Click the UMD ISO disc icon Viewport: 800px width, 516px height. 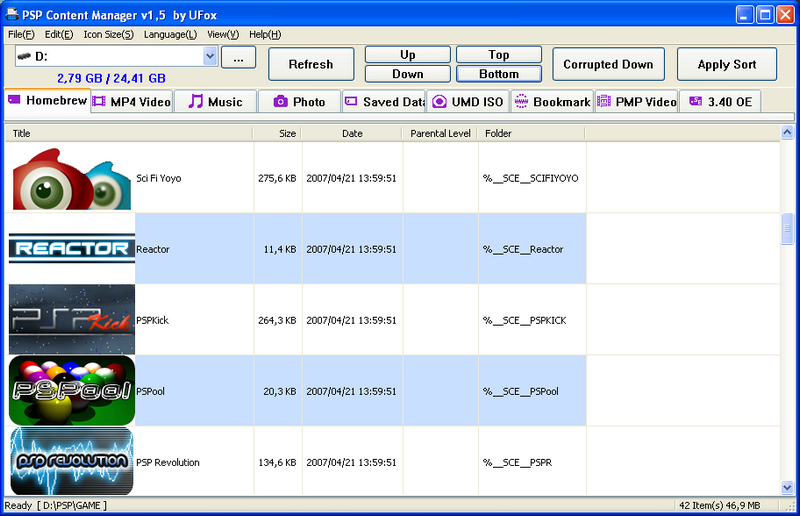439,102
